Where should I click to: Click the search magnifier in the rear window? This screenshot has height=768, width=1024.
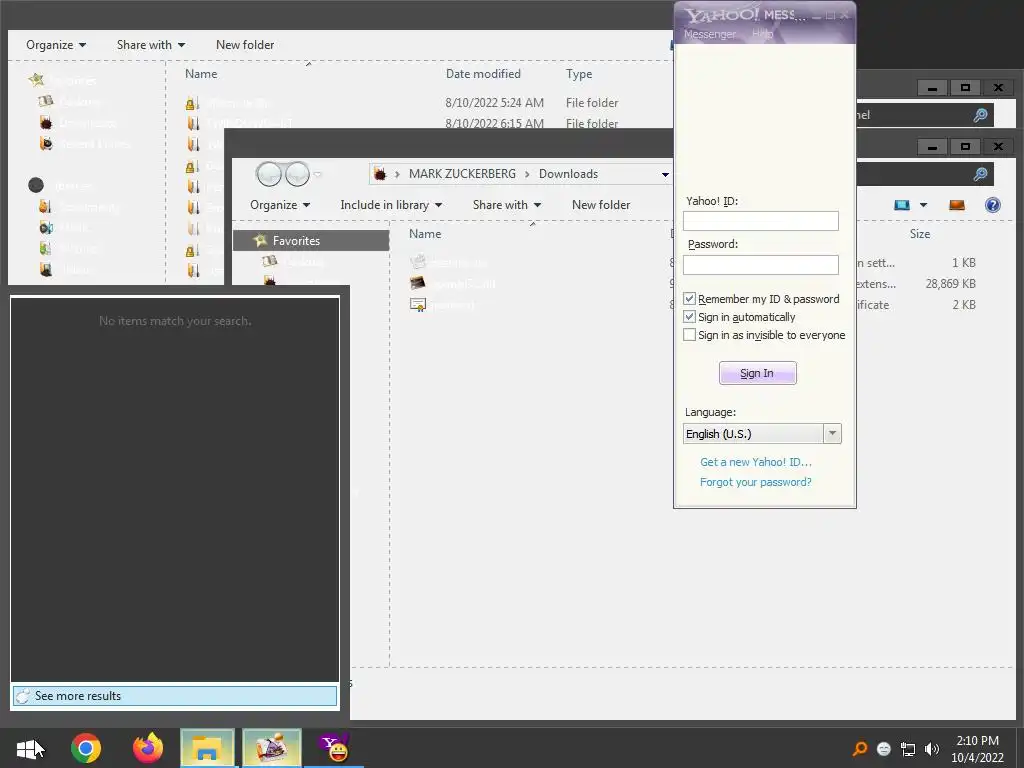pyautogui.click(x=980, y=116)
